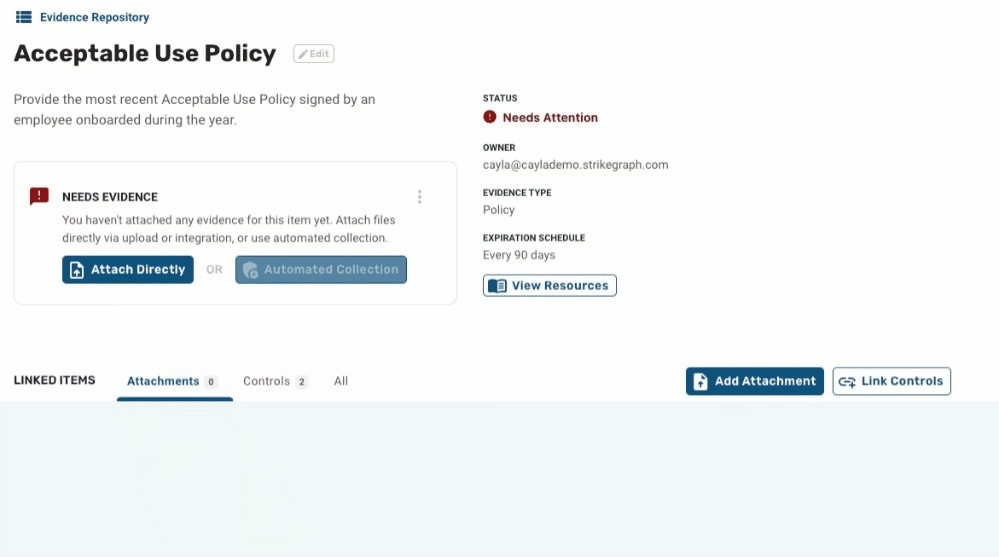Open the Evidence Repository breadcrumb link
The height and width of the screenshot is (557, 999).
(94, 17)
